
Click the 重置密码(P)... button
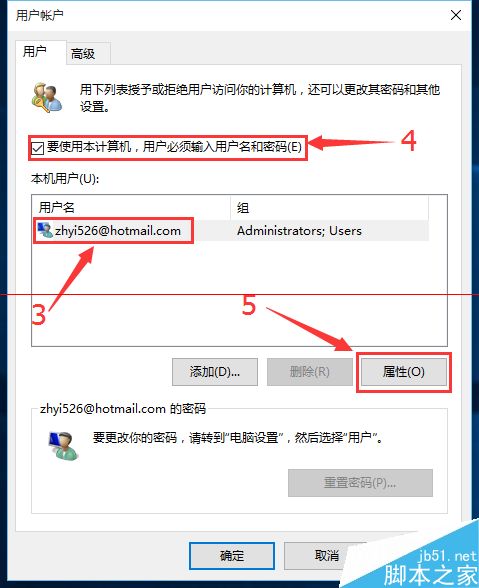(360, 483)
